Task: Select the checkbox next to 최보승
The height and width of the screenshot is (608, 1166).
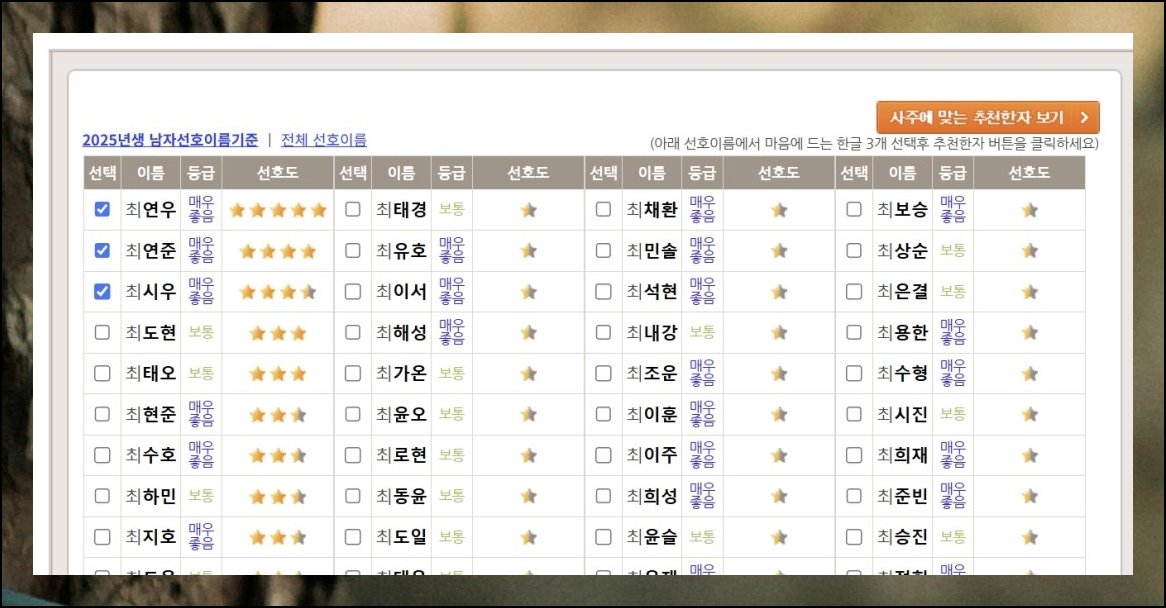Action: [x=854, y=210]
